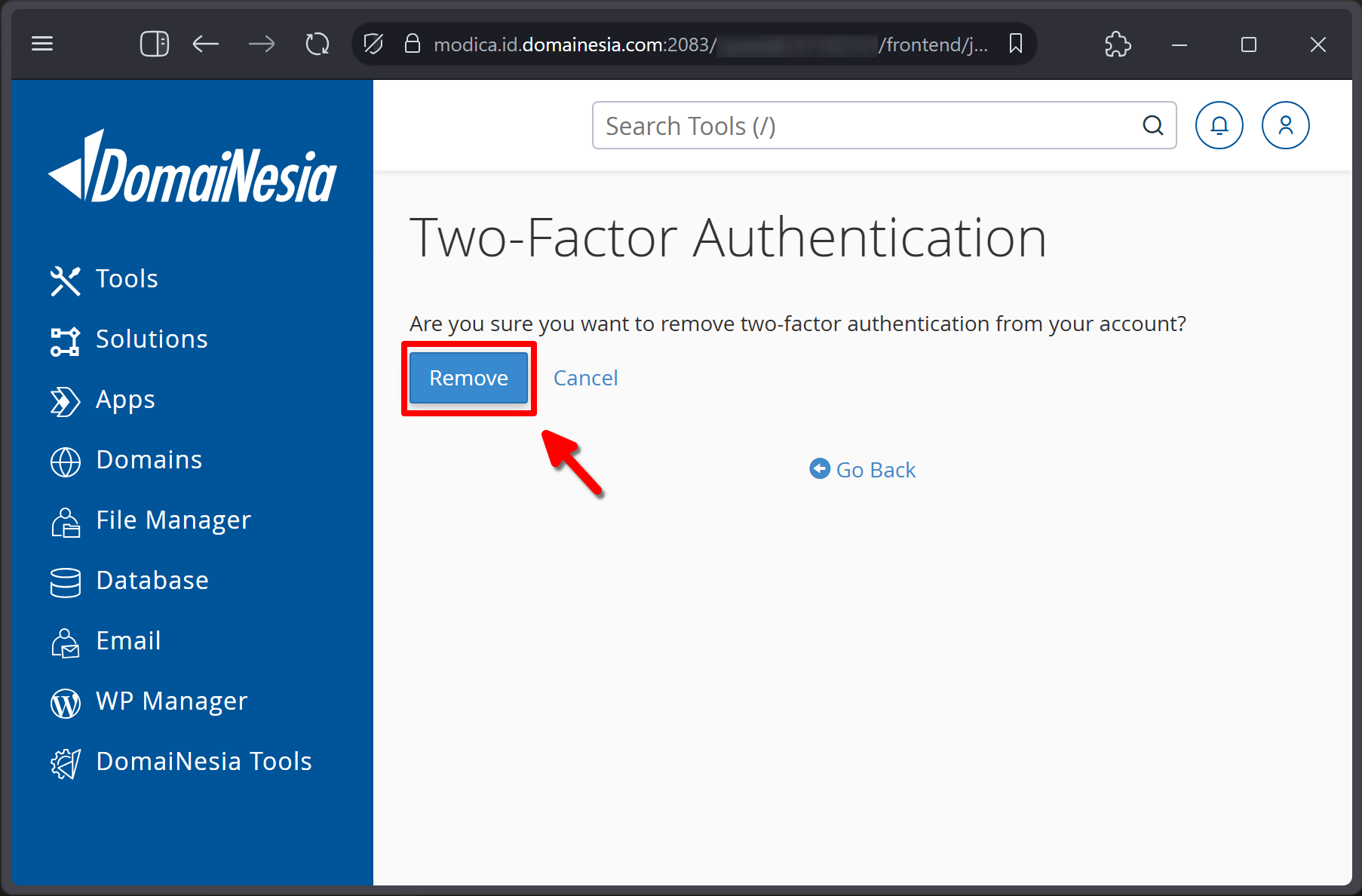Open the browser extensions puzzle icon

1118,44
